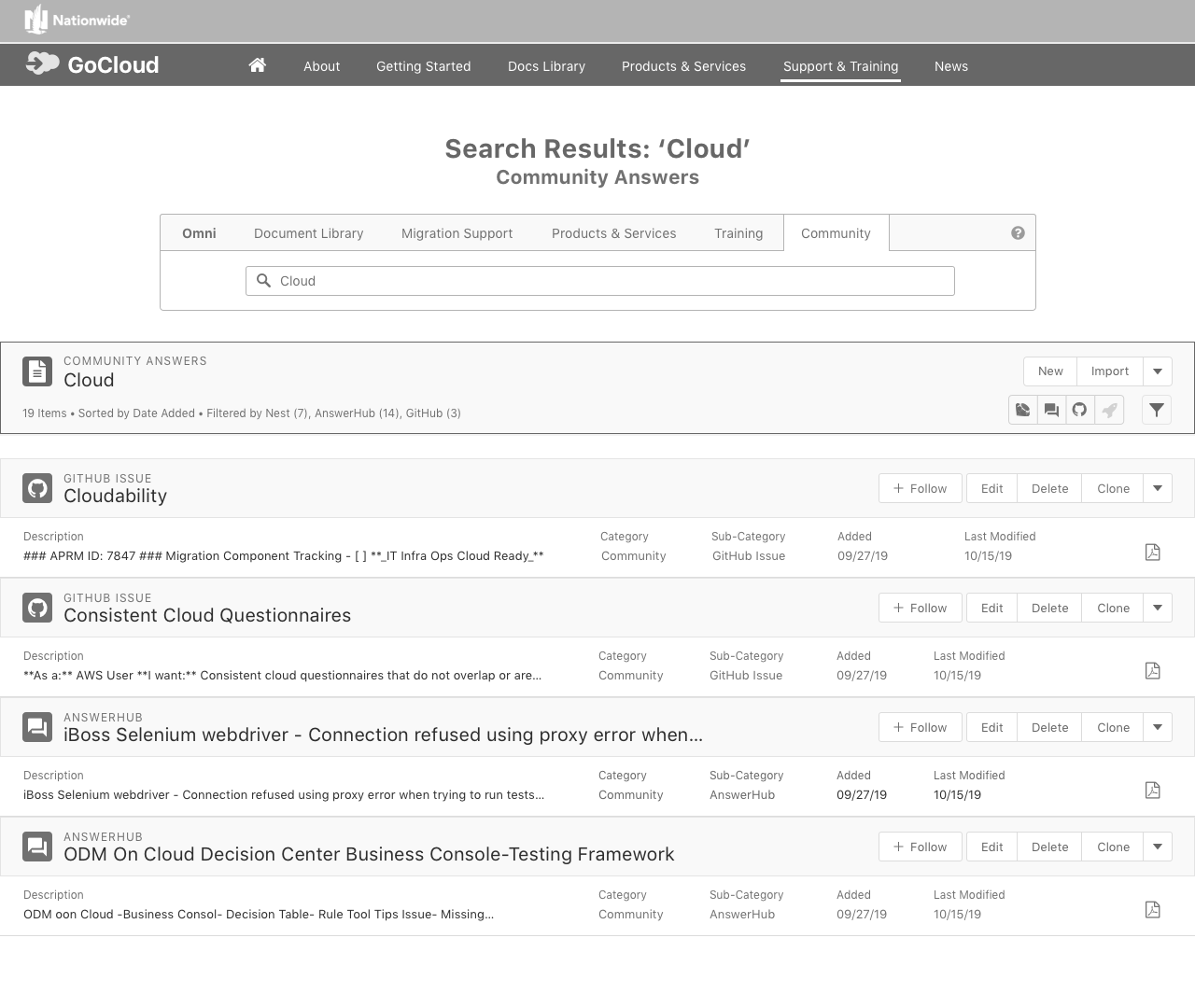
Task: Click the rocket filter icon
Action: pos(1109,410)
